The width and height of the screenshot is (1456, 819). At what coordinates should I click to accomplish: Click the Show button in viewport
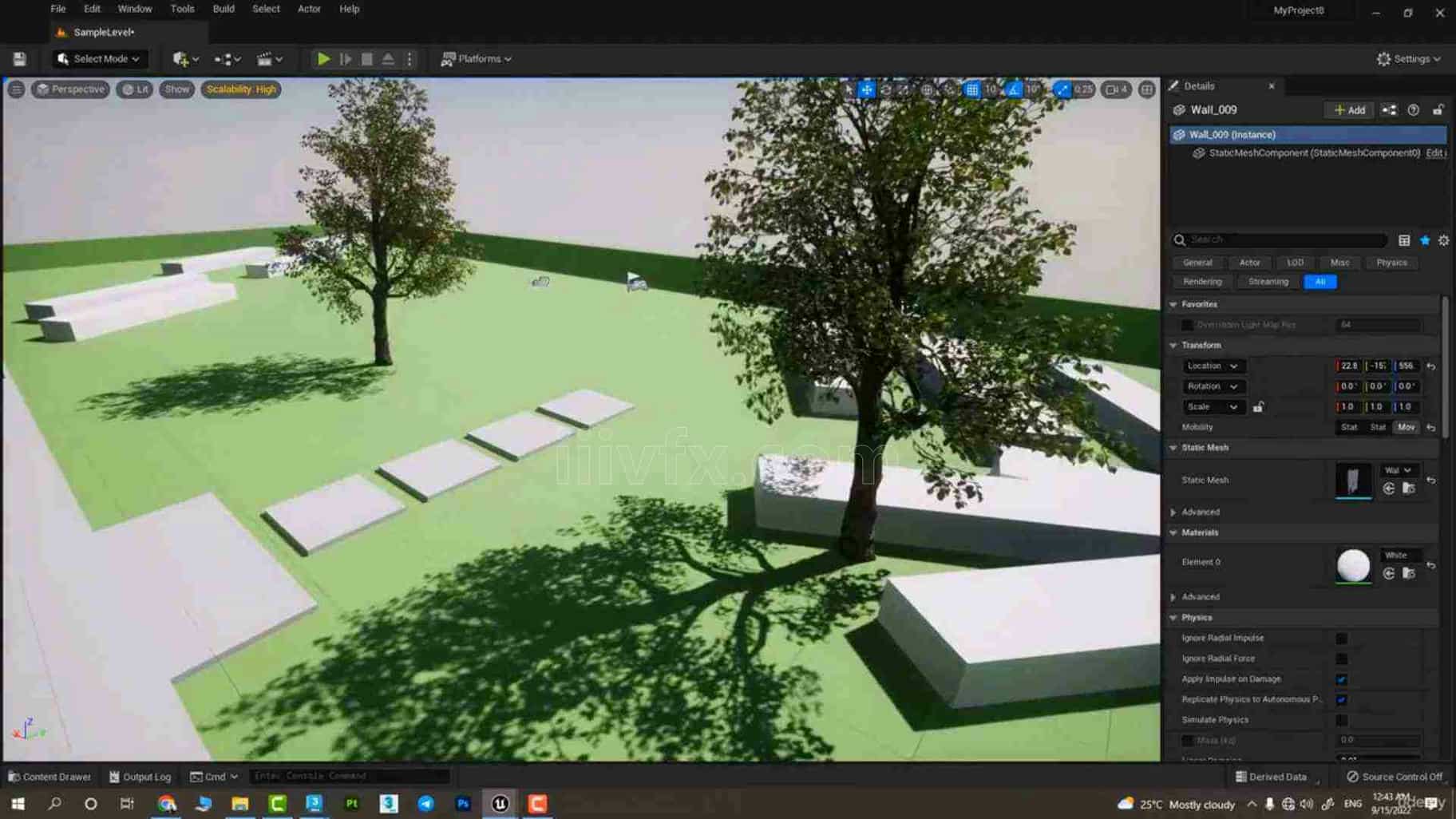(x=176, y=89)
